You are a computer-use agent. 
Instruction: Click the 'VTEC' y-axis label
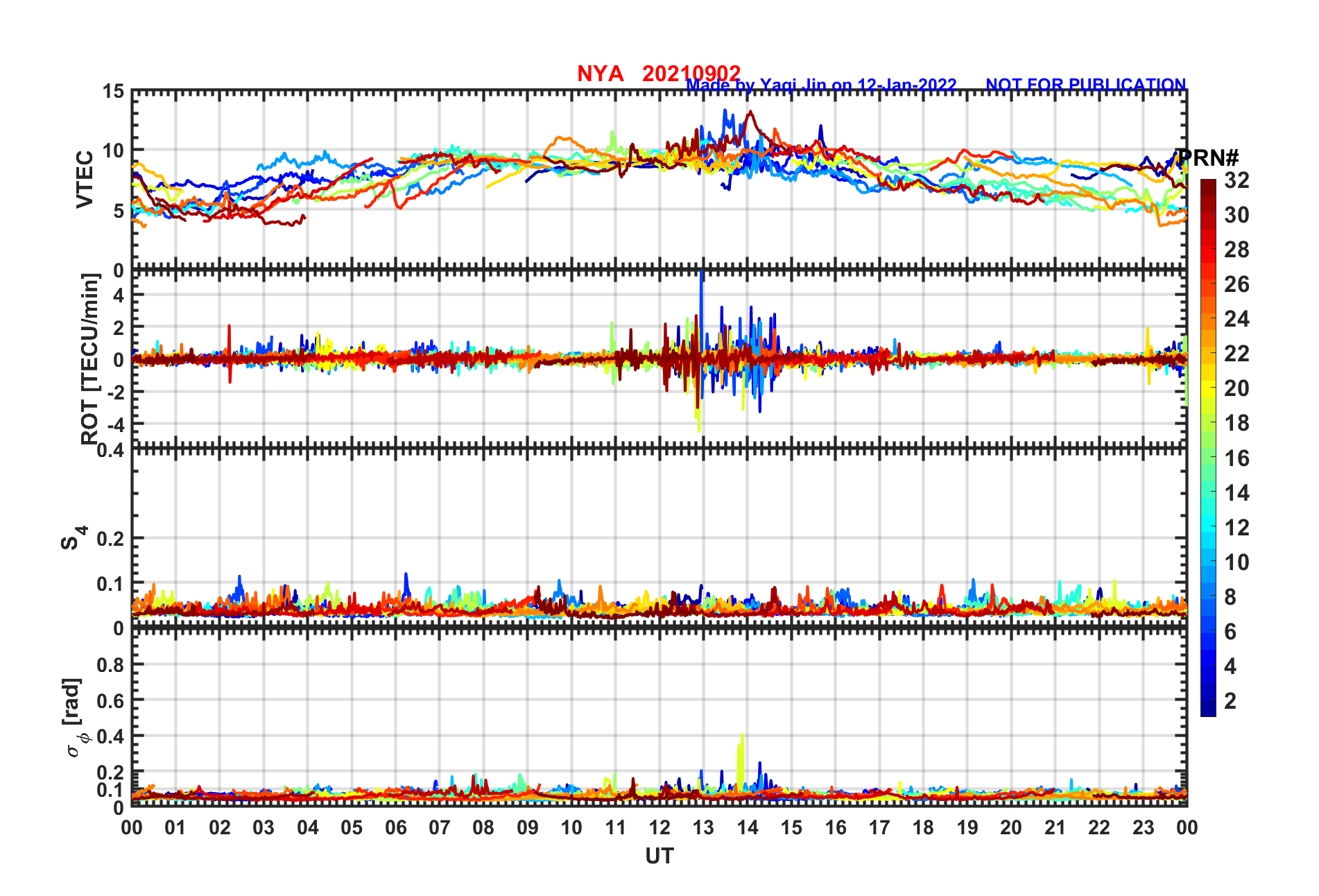[x=85, y=179]
